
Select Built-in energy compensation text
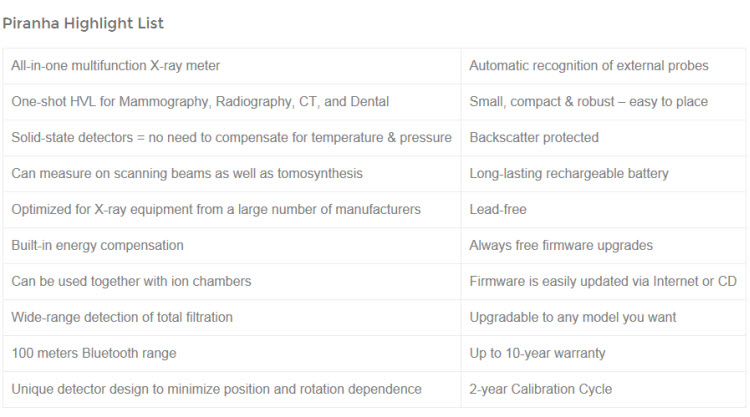click(97, 246)
